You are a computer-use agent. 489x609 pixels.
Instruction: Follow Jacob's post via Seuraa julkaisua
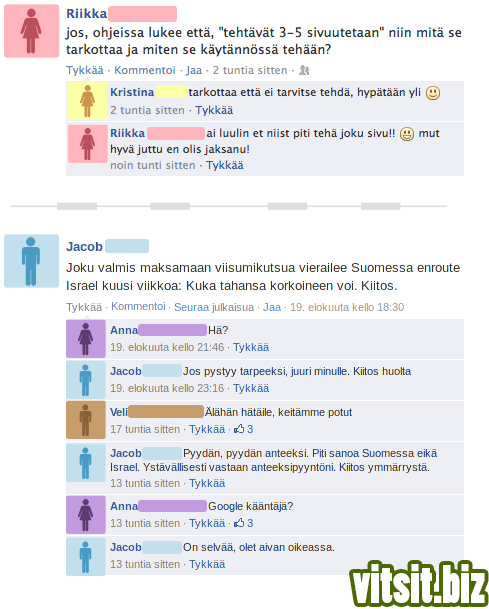pyautogui.click(x=214, y=307)
